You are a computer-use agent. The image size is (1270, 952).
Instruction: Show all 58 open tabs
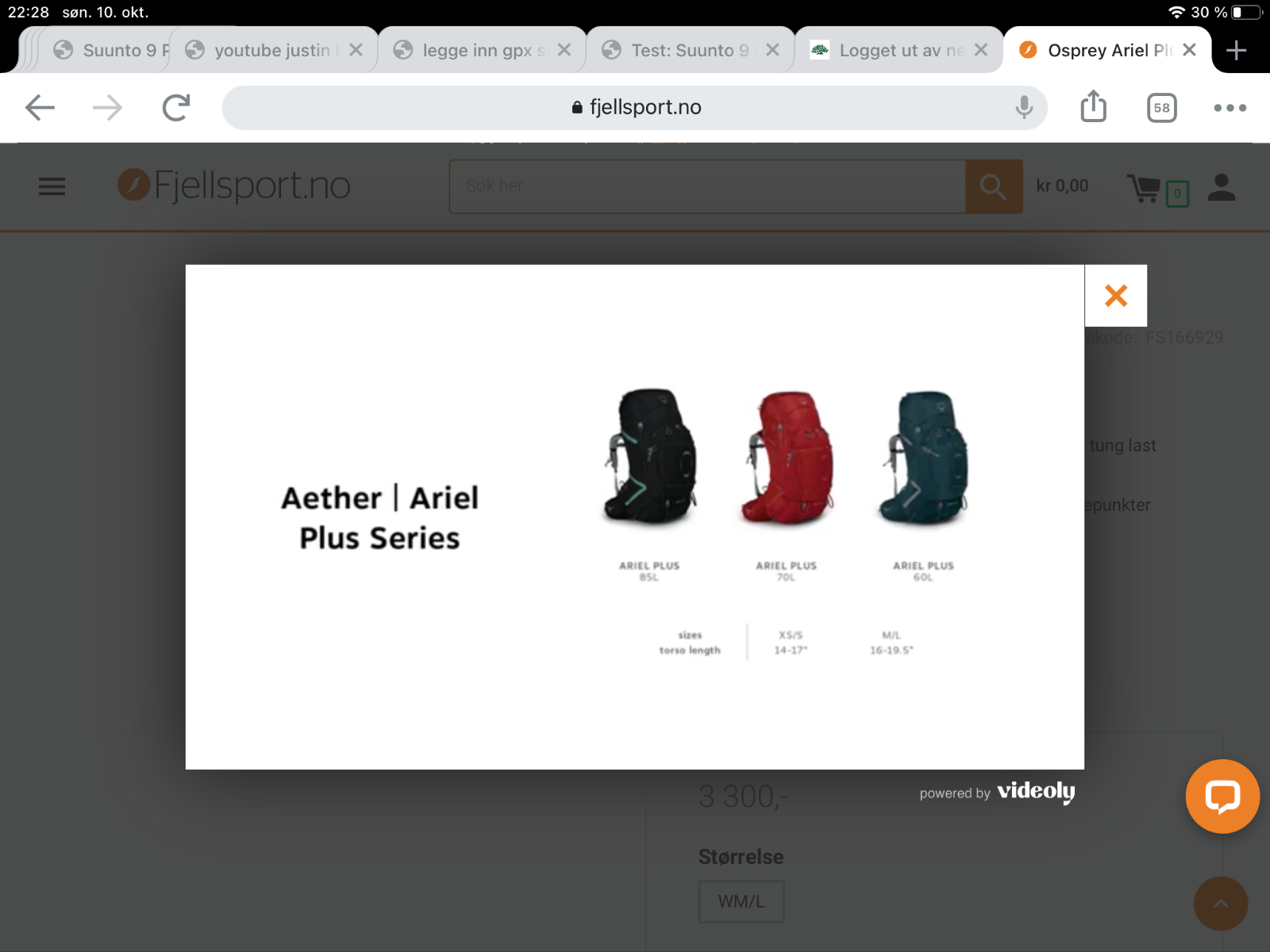[x=1161, y=108]
